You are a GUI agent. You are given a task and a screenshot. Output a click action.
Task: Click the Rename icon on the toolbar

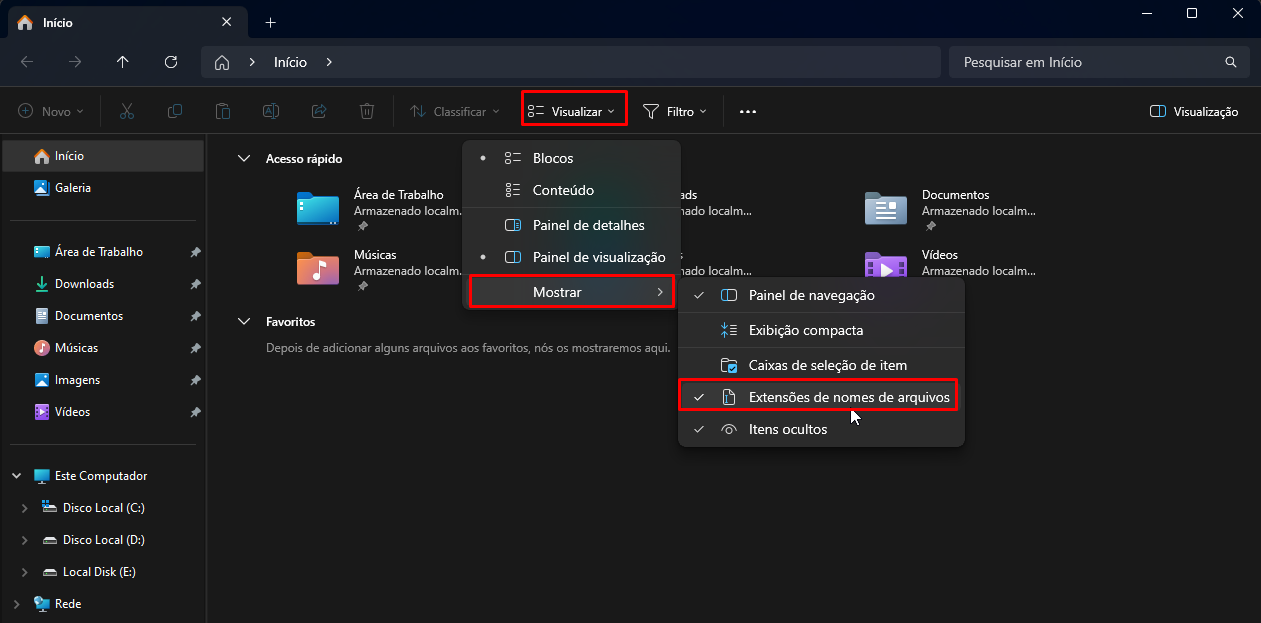tap(270, 111)
